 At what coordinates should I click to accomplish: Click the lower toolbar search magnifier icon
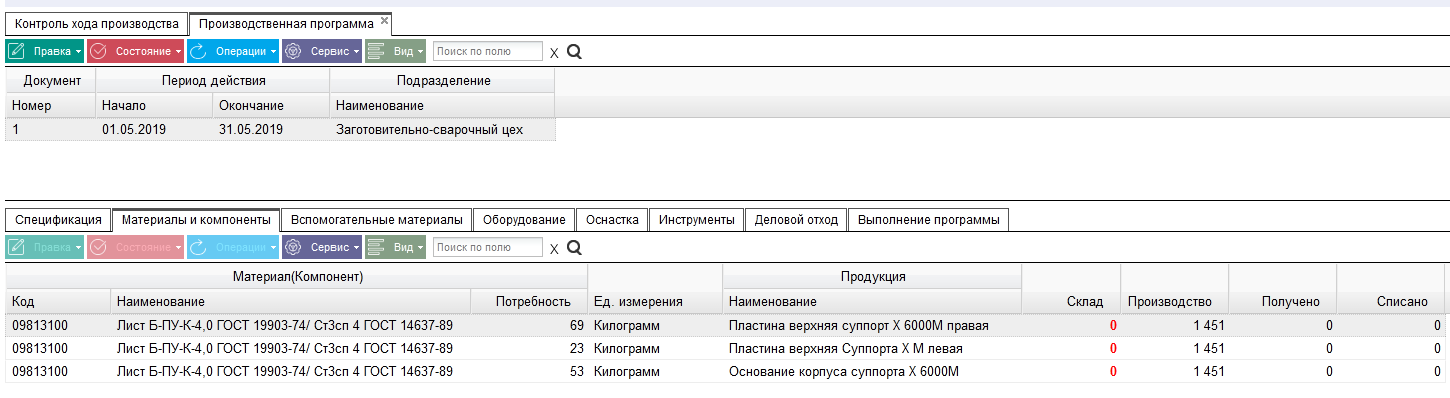[x=574, y=247]
